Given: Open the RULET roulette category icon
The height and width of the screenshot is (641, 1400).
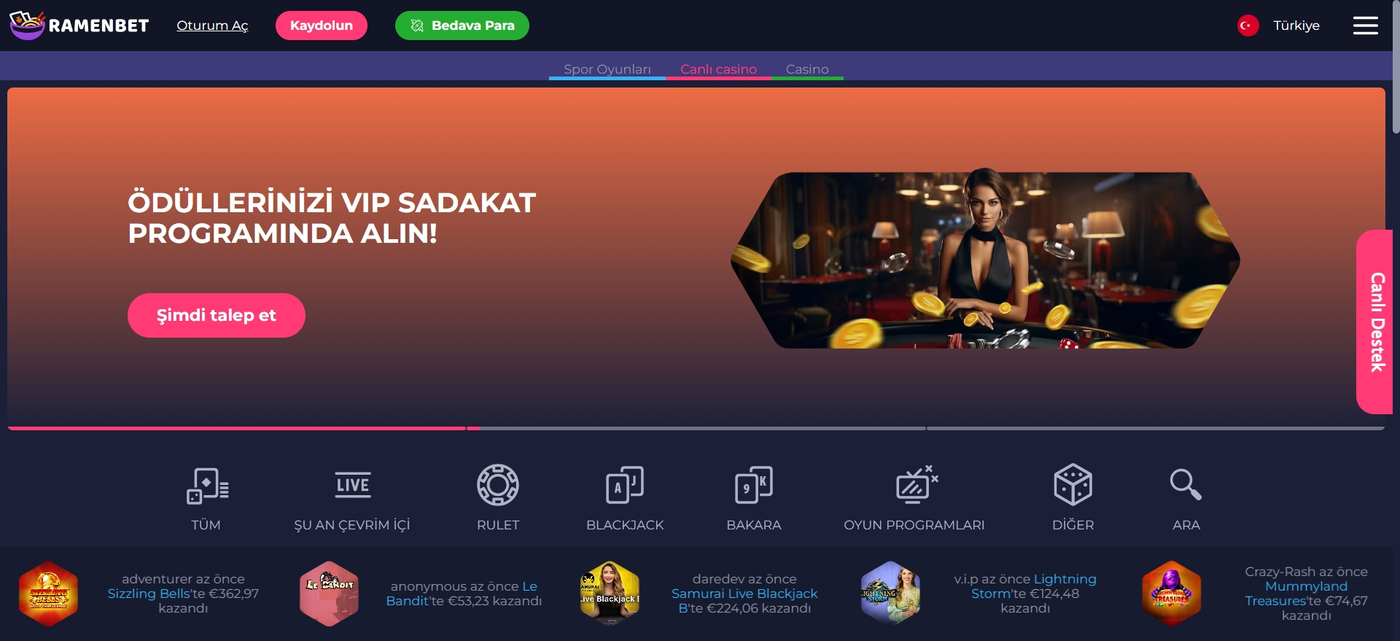Looking at the screenshot, I should (x=498, y=486).
